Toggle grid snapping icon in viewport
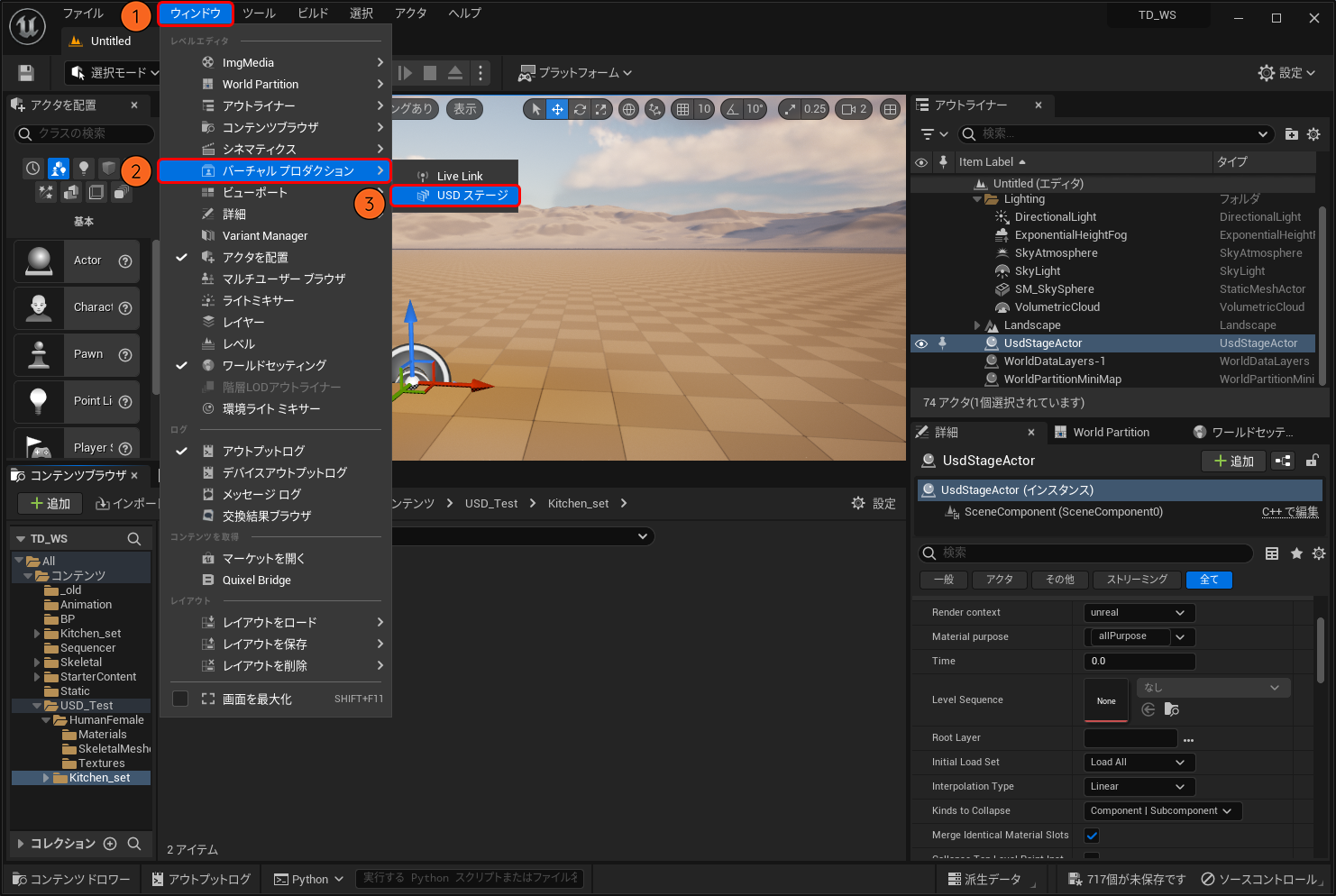 682,109
